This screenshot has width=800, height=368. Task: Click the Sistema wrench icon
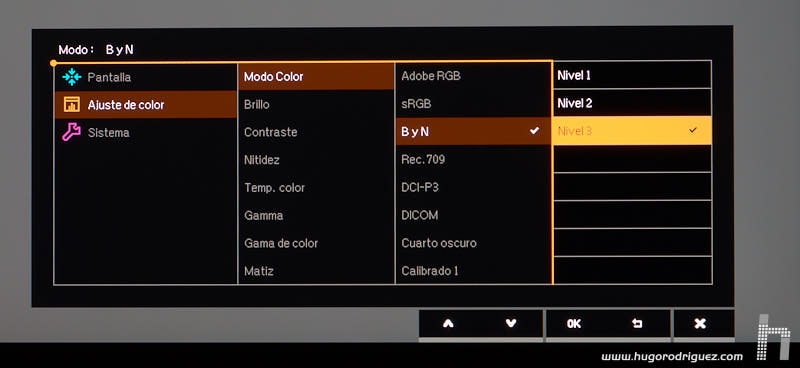click(x=71, y=132)
